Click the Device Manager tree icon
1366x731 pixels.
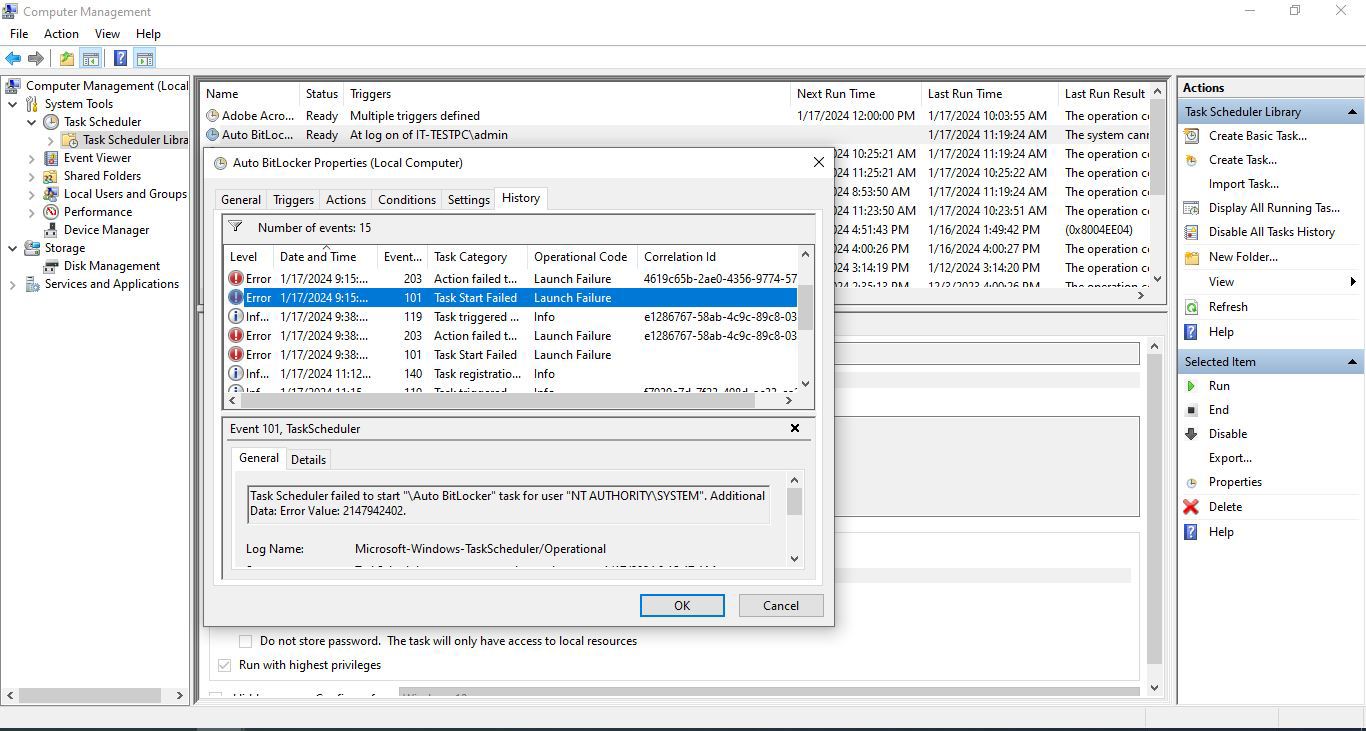point(52,230)
